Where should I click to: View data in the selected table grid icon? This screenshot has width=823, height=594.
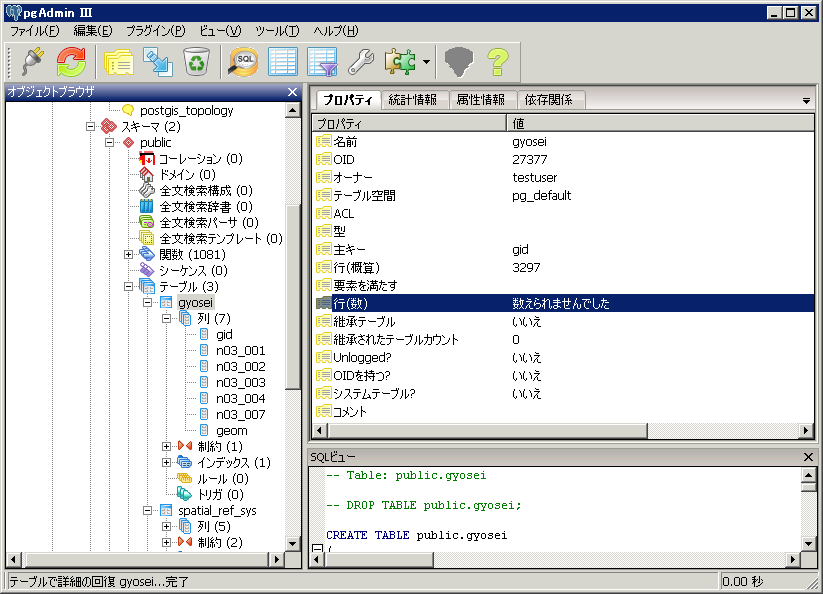point(283,62)
